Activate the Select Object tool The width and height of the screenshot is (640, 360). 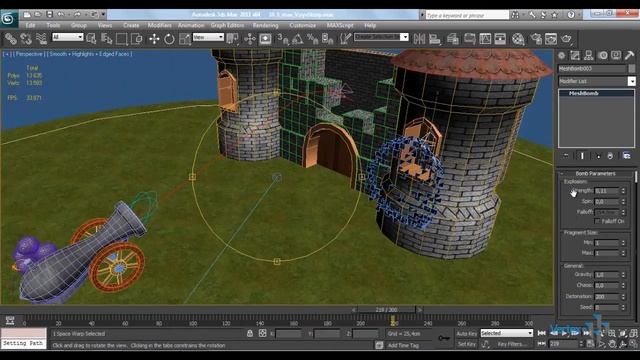[x=91, y=39]
